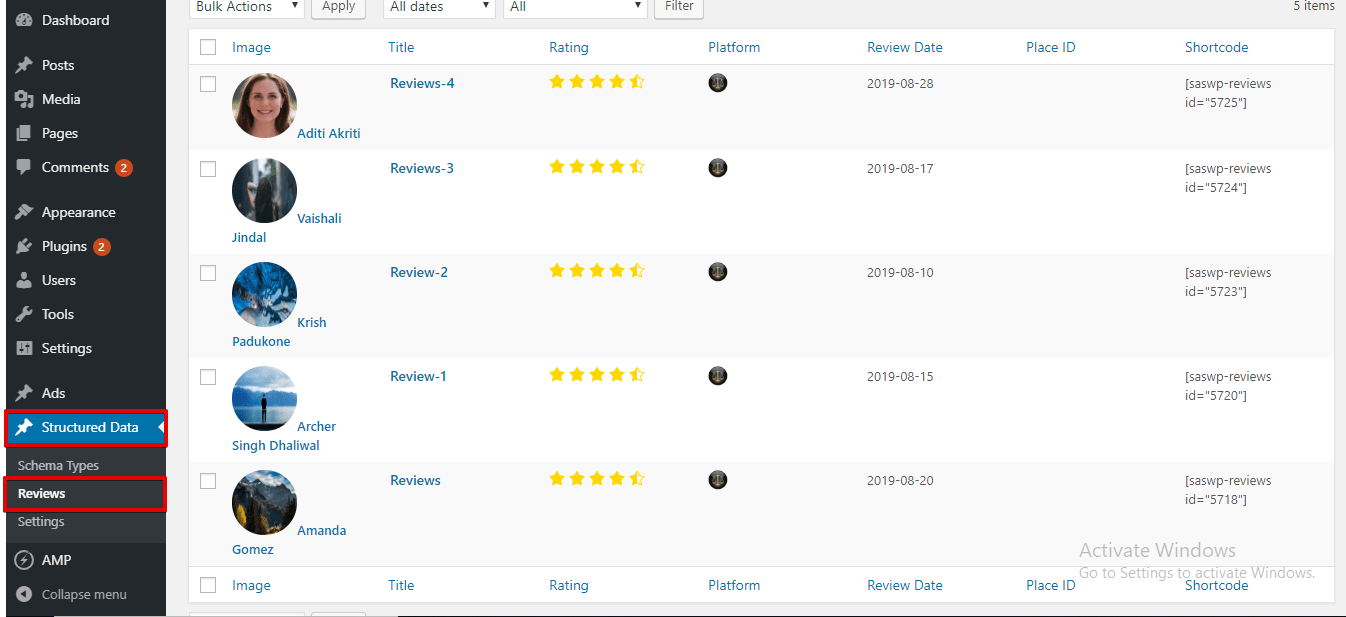Select the AMP lightning icon

click(24, 559)
